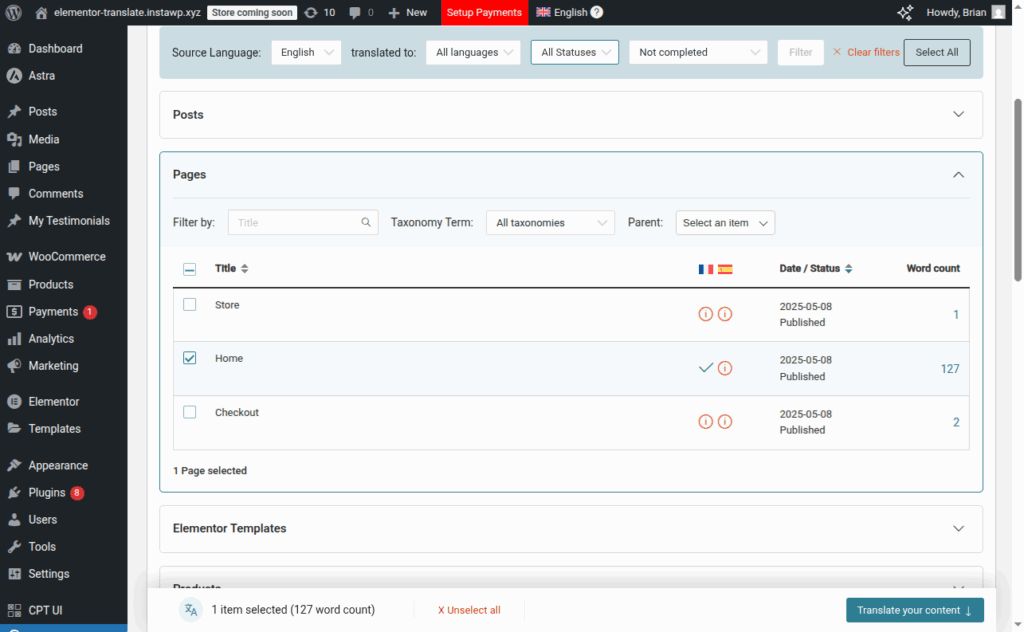Click the page vertical scrollbar
The width and height of the screenshot is (1024, 632).
1017,189
